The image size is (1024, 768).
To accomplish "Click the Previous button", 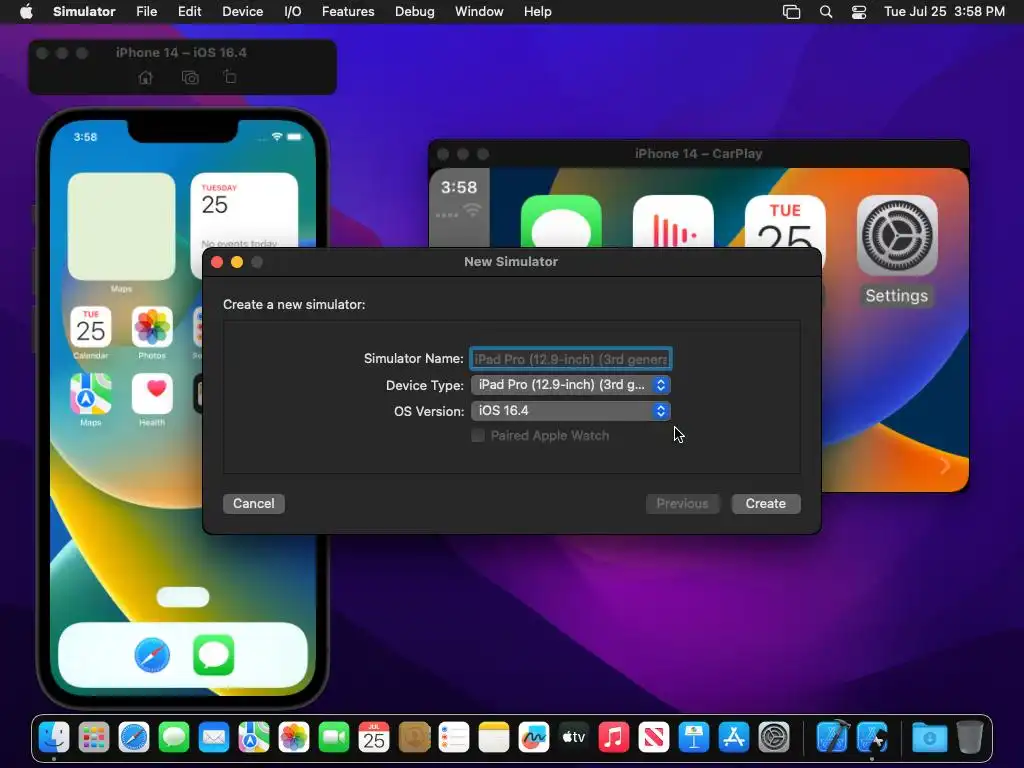I will coord(682,504).
